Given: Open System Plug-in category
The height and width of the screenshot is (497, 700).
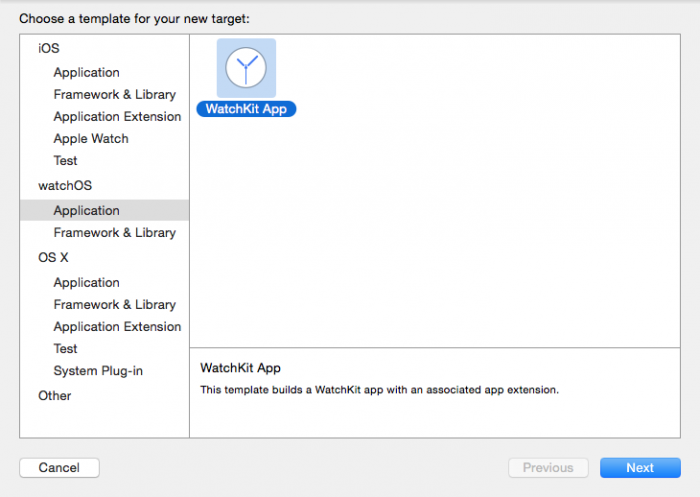Looking at the screenshot, I should coord(98,371).
